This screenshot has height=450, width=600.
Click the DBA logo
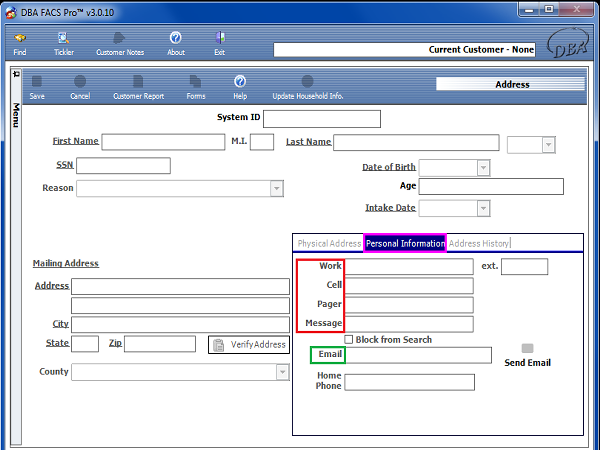[568, 43]
